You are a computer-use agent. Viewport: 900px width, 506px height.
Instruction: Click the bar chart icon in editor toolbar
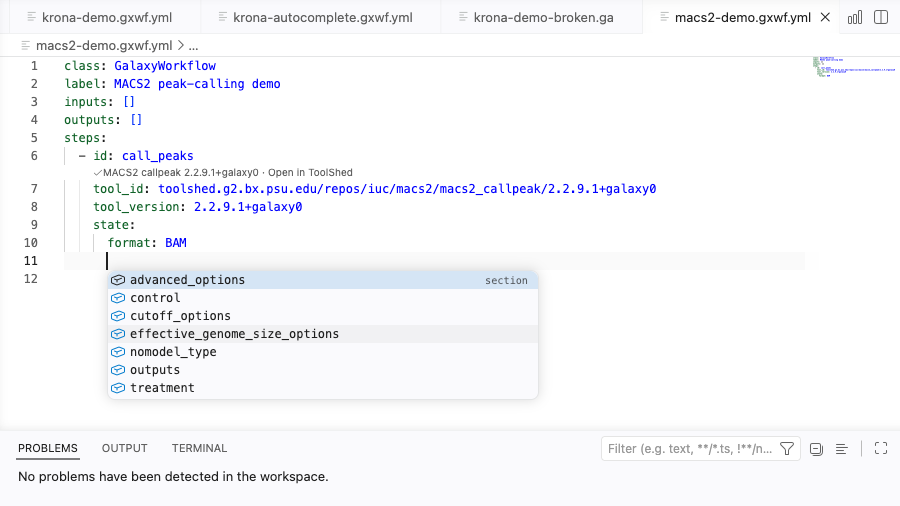tap(855, 17)
